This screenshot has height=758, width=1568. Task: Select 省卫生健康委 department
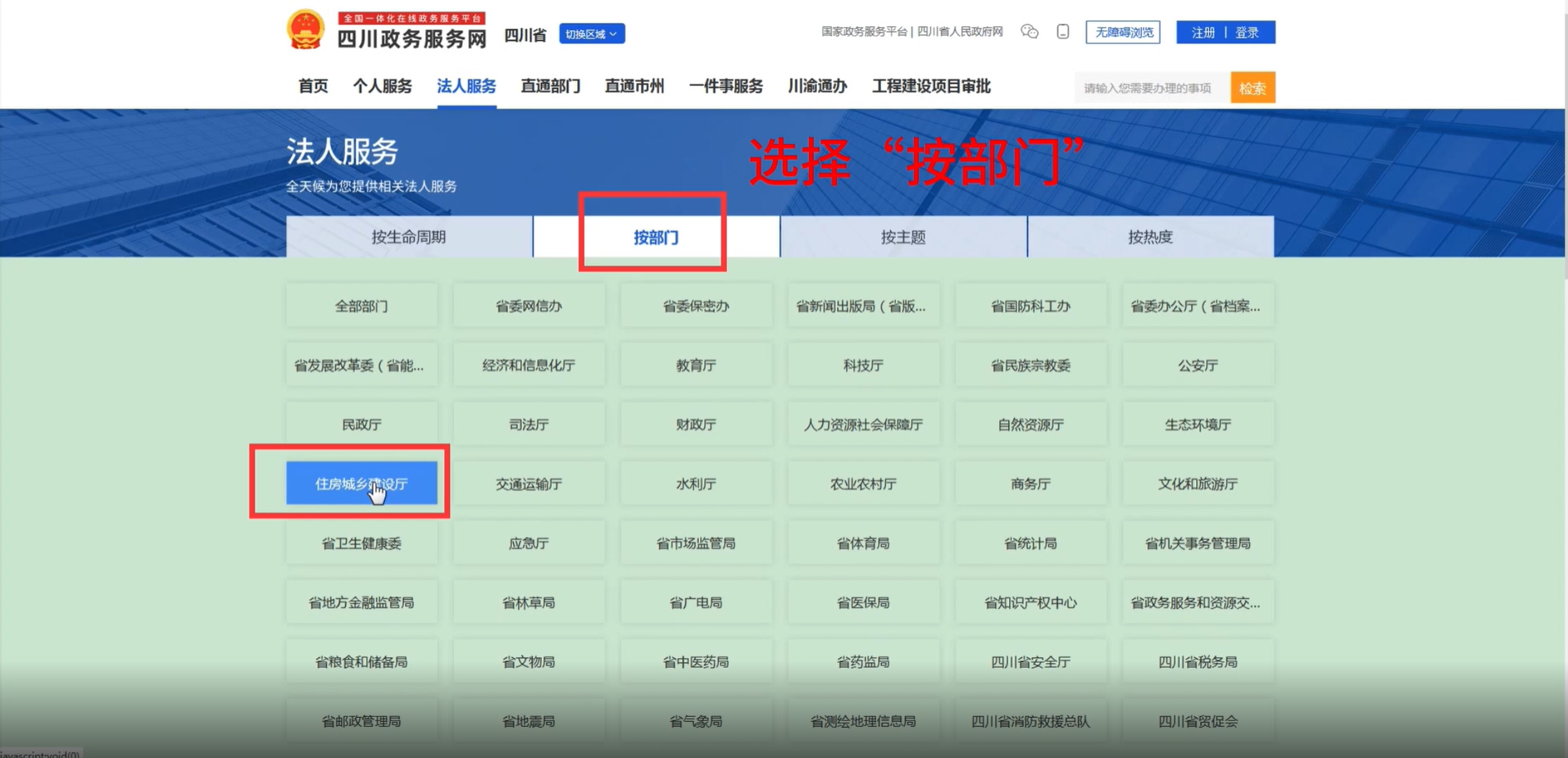click(x=361, y=542)
